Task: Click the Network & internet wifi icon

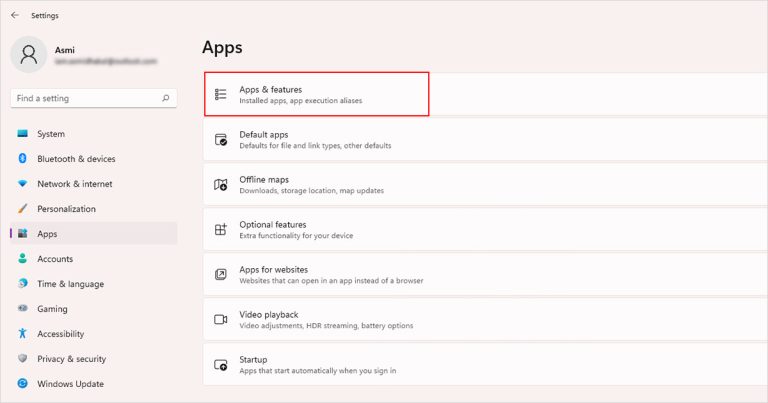Action: click(x=22, y=184)
